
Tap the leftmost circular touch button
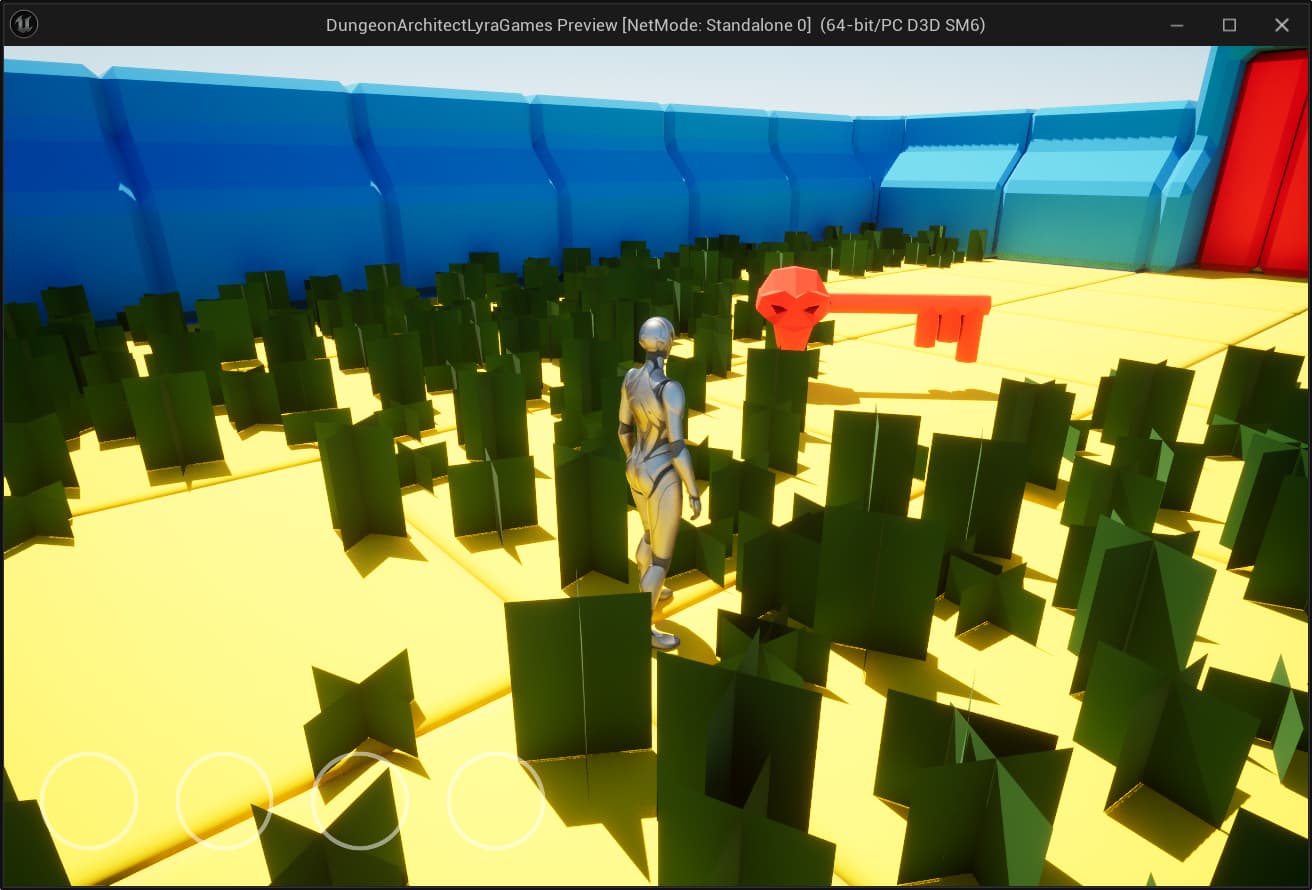click(89, 800)
